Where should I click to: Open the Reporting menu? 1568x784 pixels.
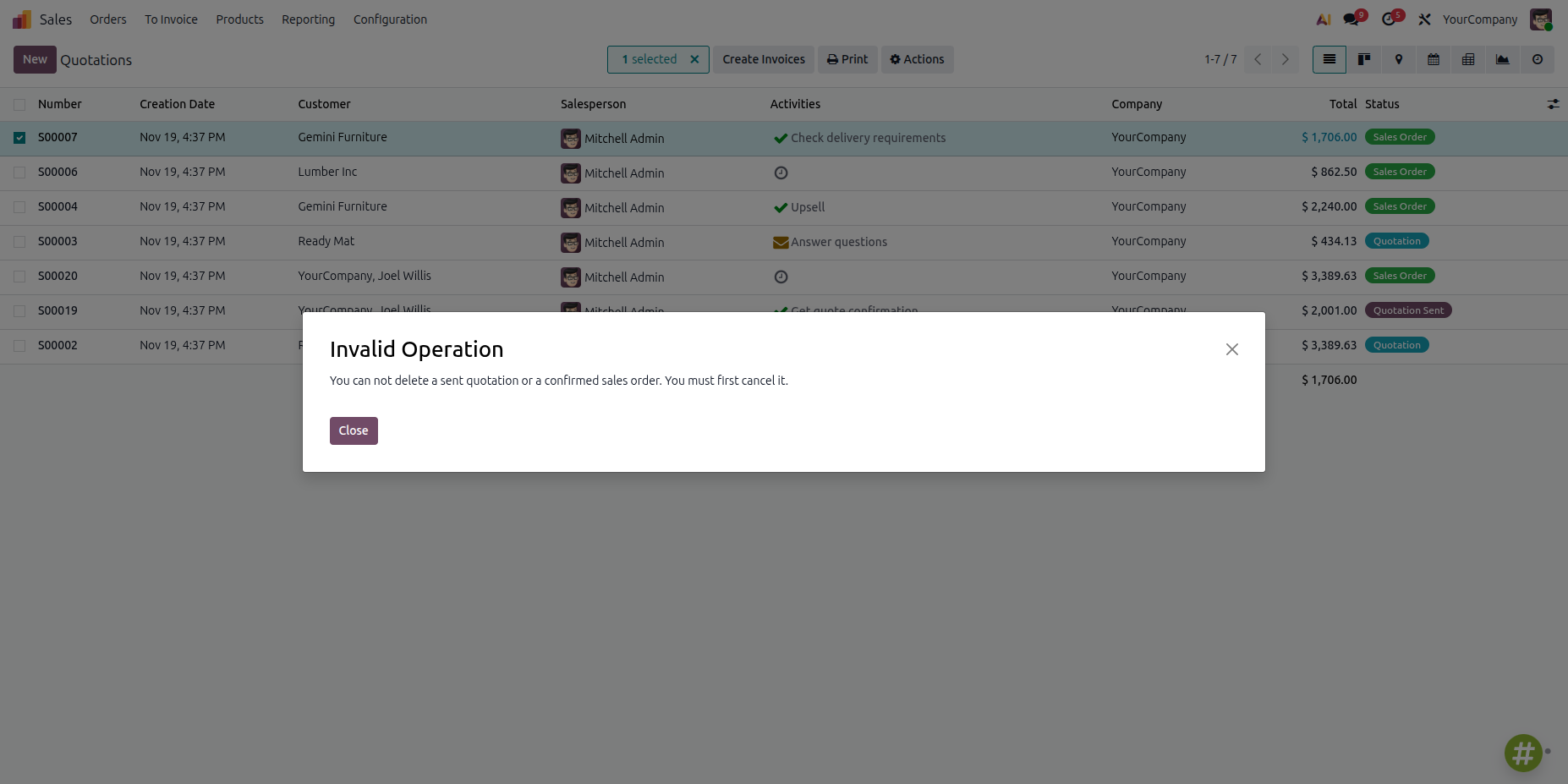(x=308, y=19)
